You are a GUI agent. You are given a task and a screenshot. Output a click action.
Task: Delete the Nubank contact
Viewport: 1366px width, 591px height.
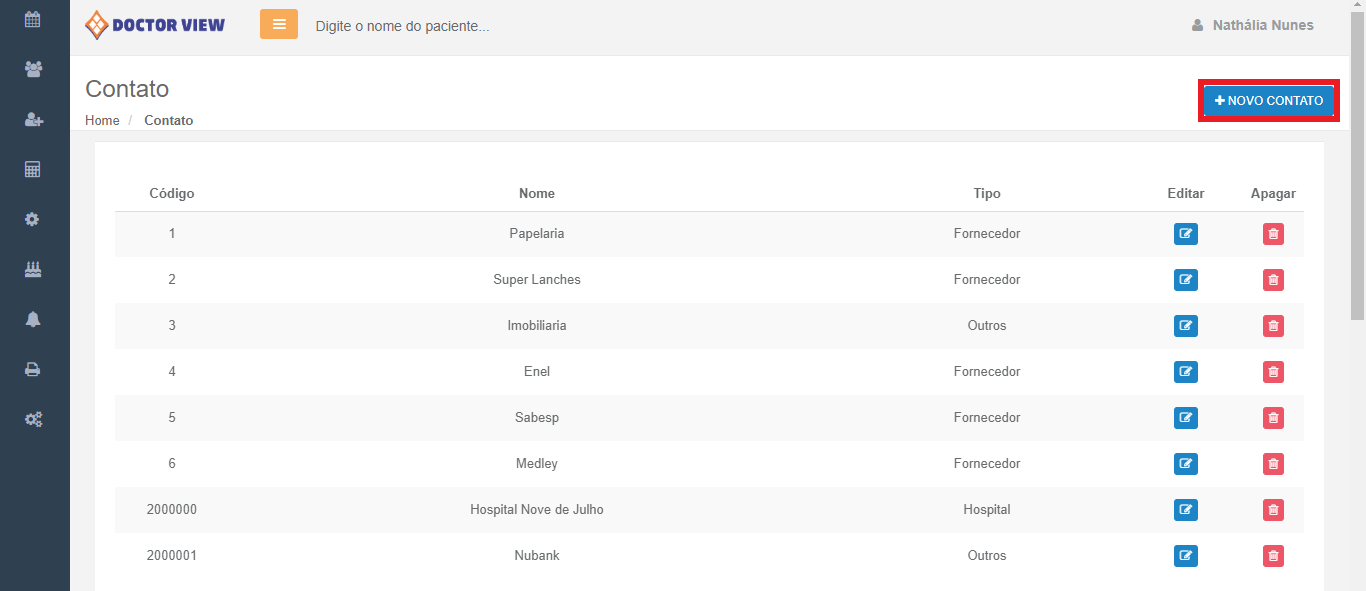point(1273,556)
